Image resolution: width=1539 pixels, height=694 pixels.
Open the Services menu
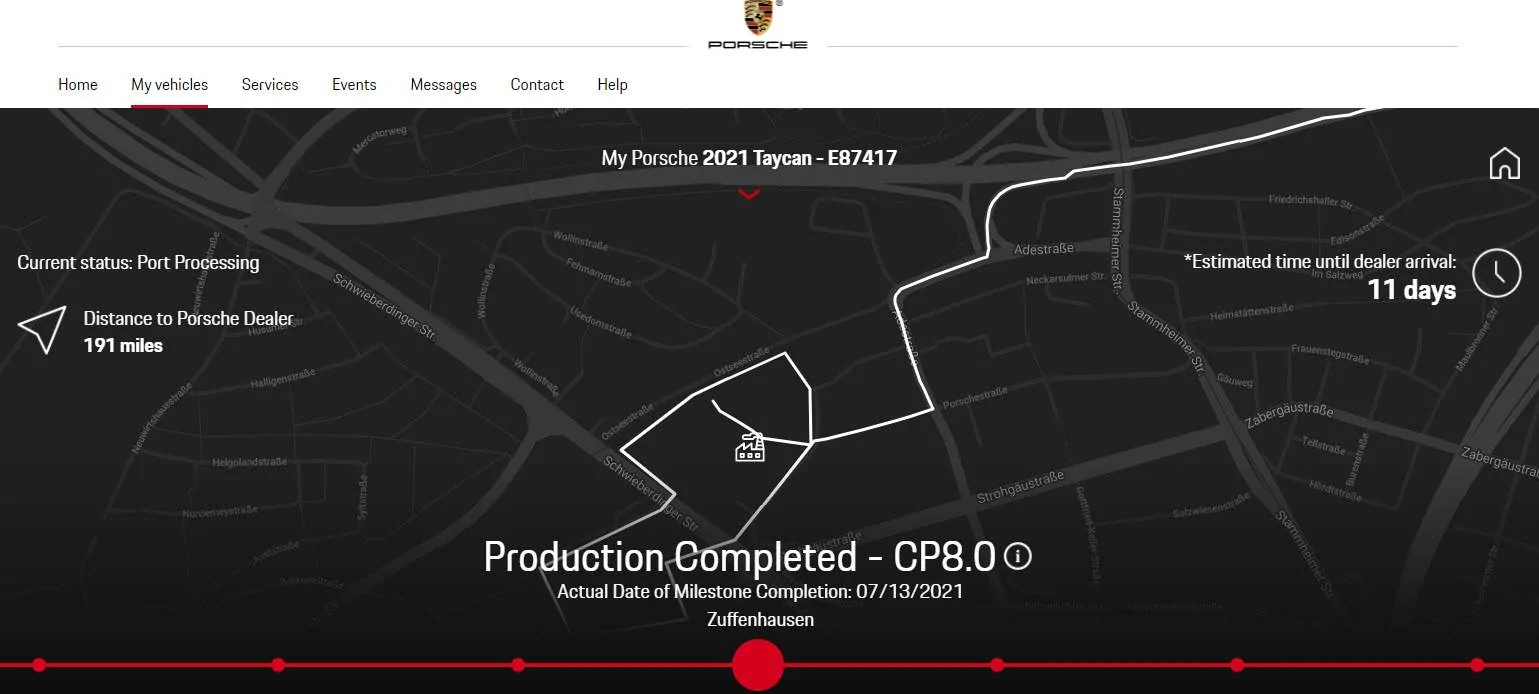point(270,85)
